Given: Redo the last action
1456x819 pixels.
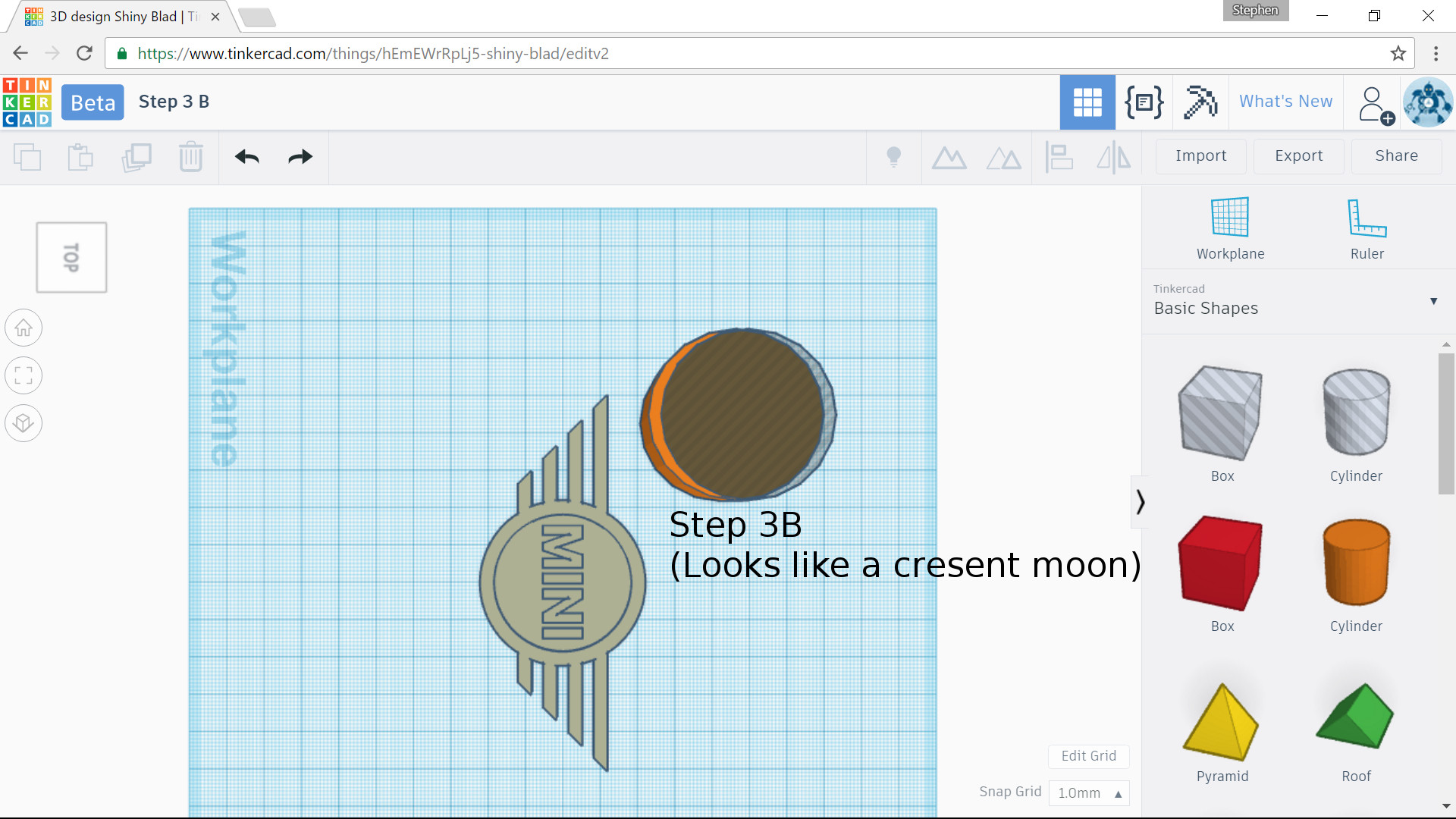Looking at the screenshot, I should (x=300, y=157).
